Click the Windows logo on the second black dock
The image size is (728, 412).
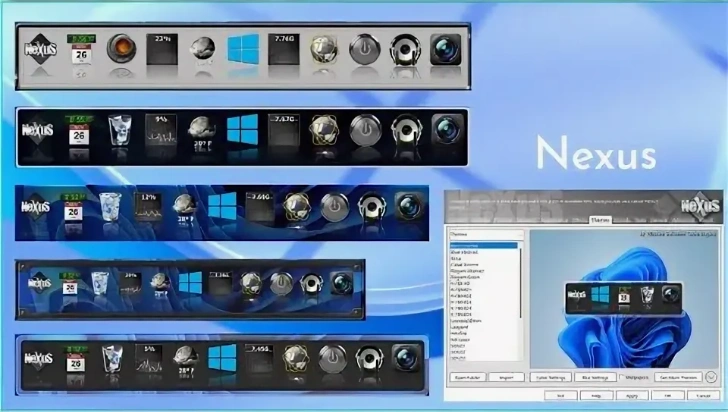coord(242,129)
